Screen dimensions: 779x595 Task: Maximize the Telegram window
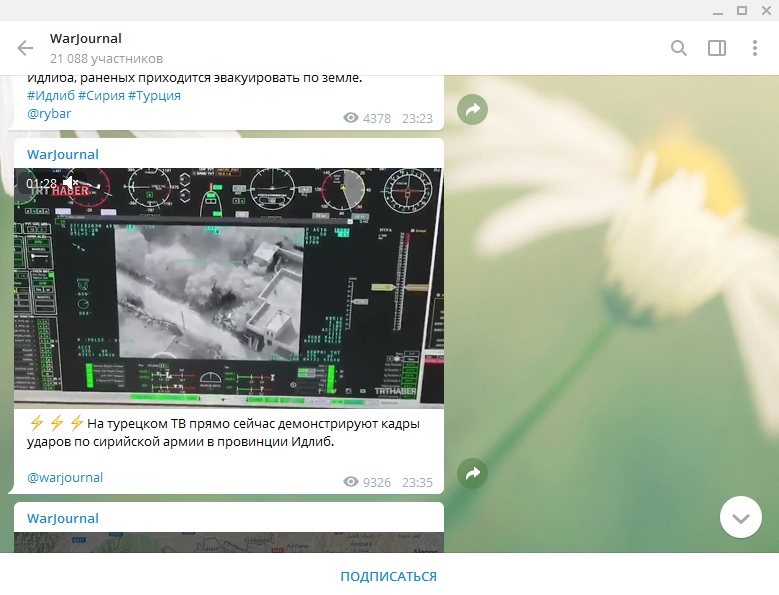coord(741,10)
